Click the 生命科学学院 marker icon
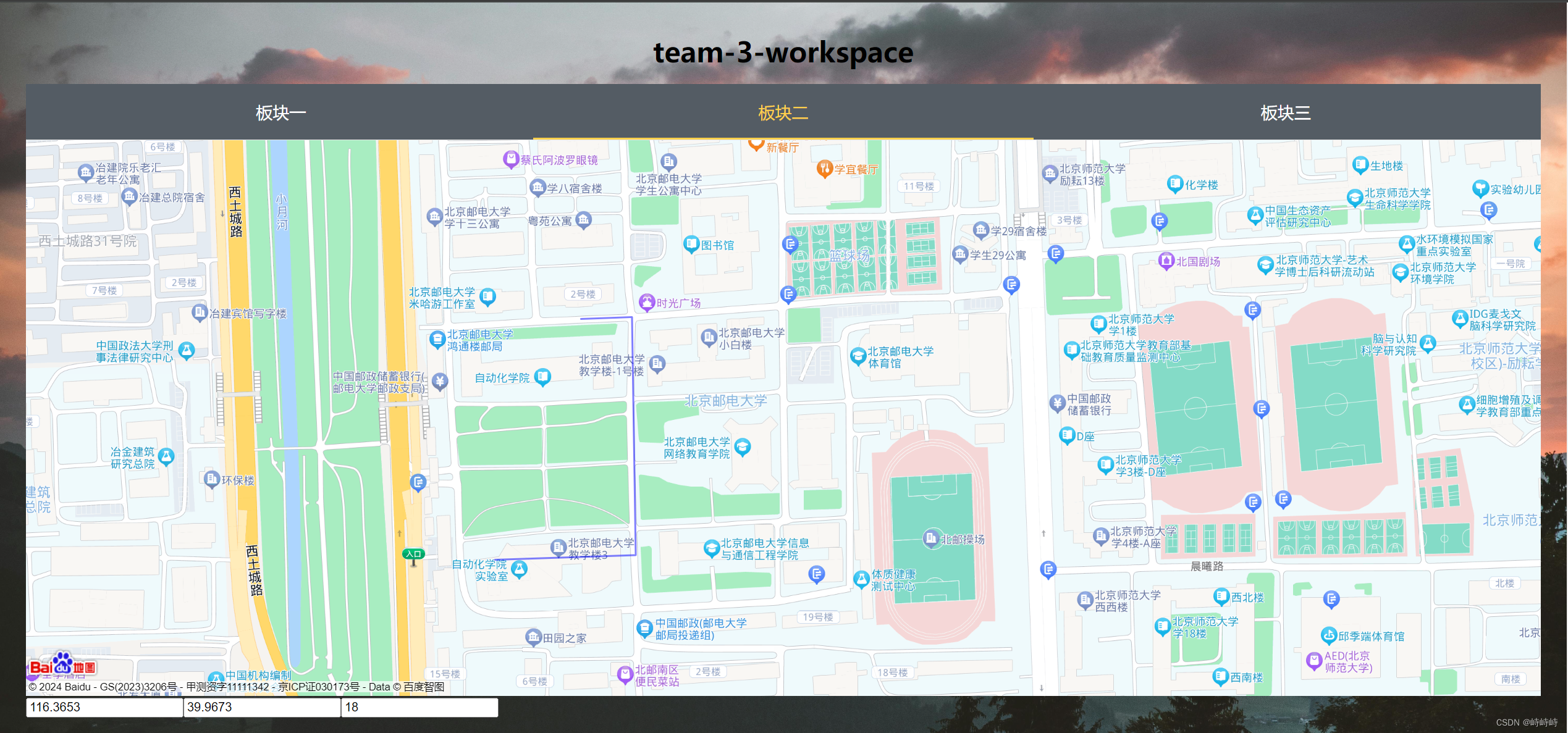The width and height of the screenshot is (1568, 733). click(1355, 198)
